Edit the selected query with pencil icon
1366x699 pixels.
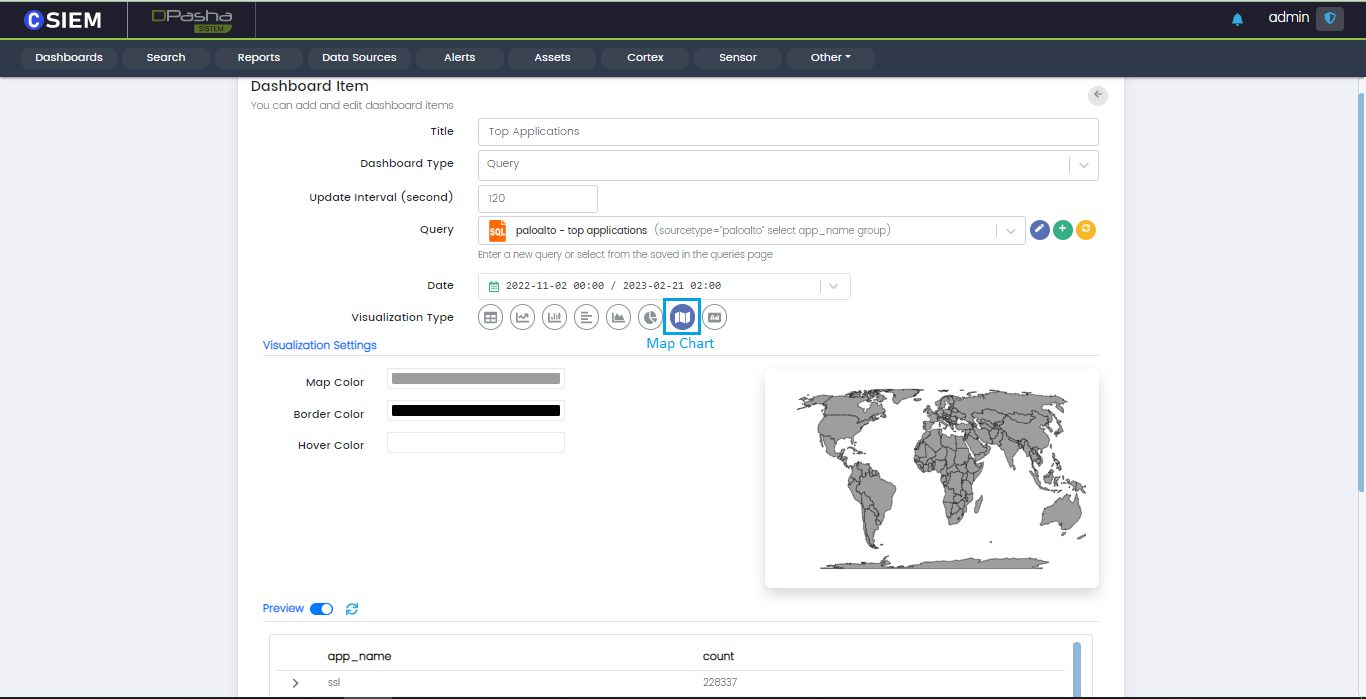pos(1040,230)
